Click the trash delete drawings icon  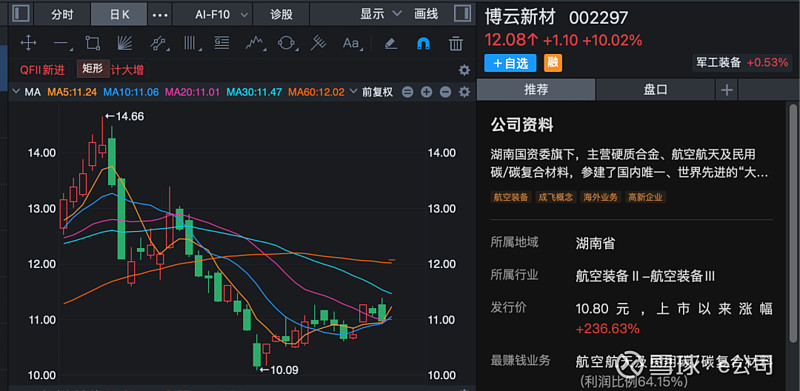click(456, 43)
